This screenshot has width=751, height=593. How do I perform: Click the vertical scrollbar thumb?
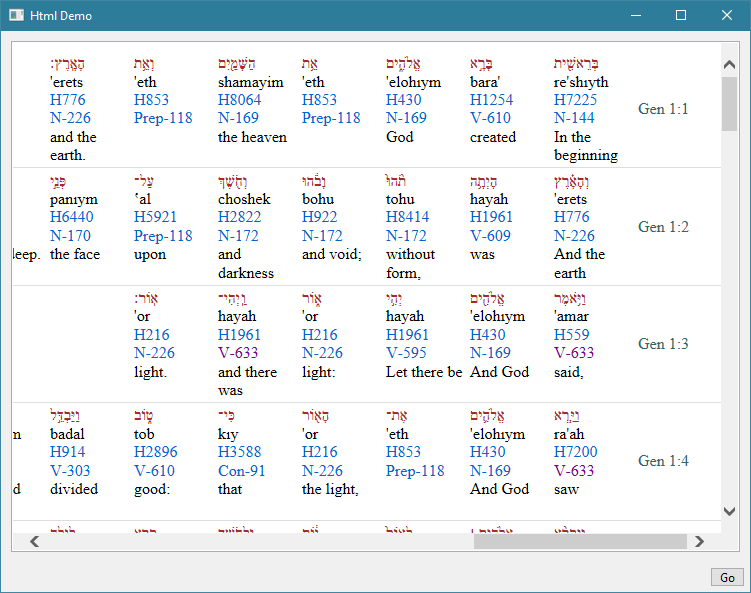(x=729, y=103)
